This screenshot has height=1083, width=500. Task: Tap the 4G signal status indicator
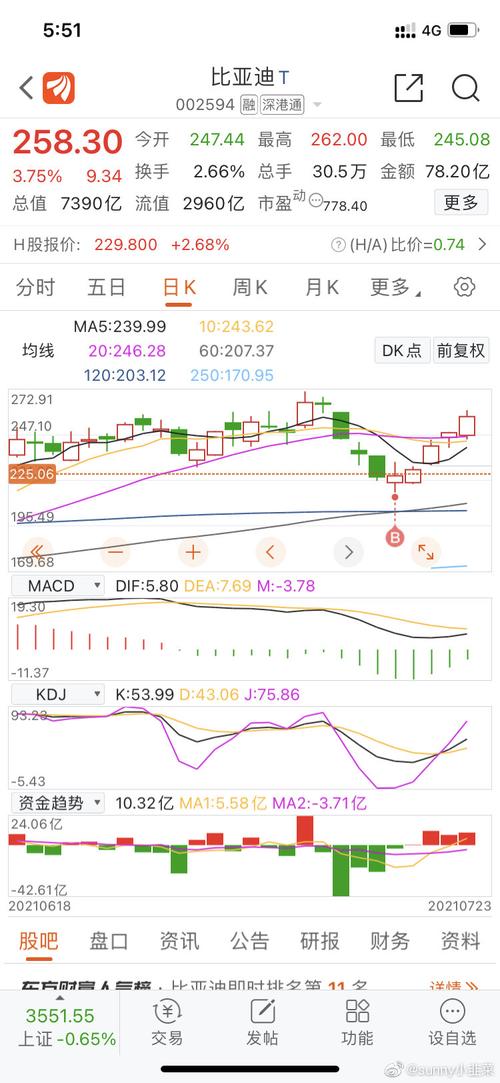coord(431,30)
